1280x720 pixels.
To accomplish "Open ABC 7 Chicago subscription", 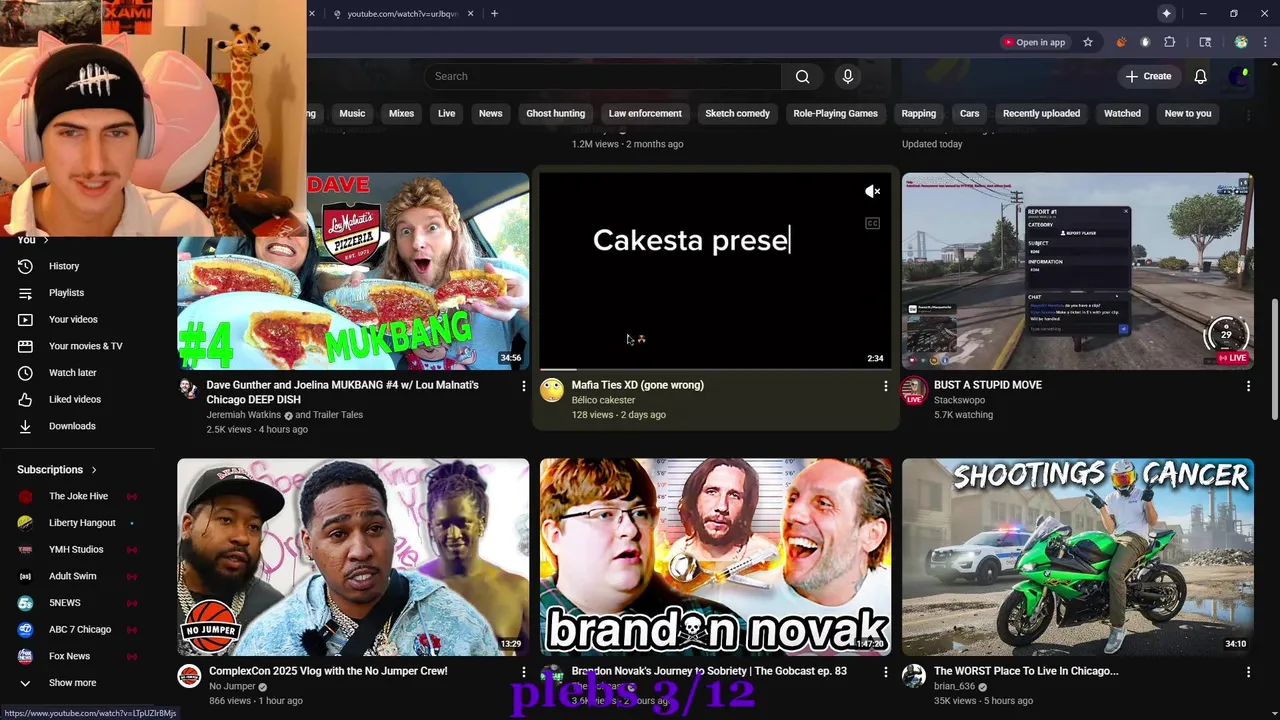I will [78, 630].
